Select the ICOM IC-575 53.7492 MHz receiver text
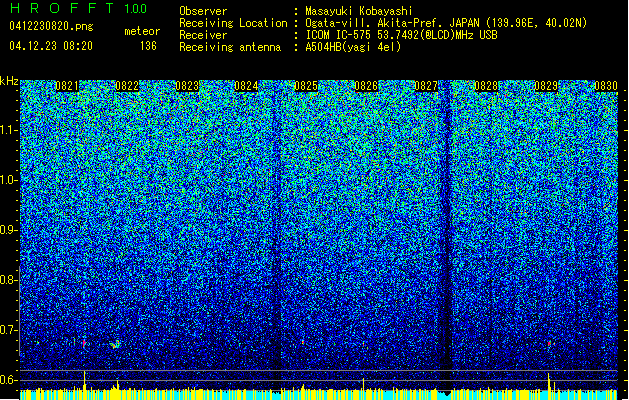The image size is (629, 400). pos(401,35)
